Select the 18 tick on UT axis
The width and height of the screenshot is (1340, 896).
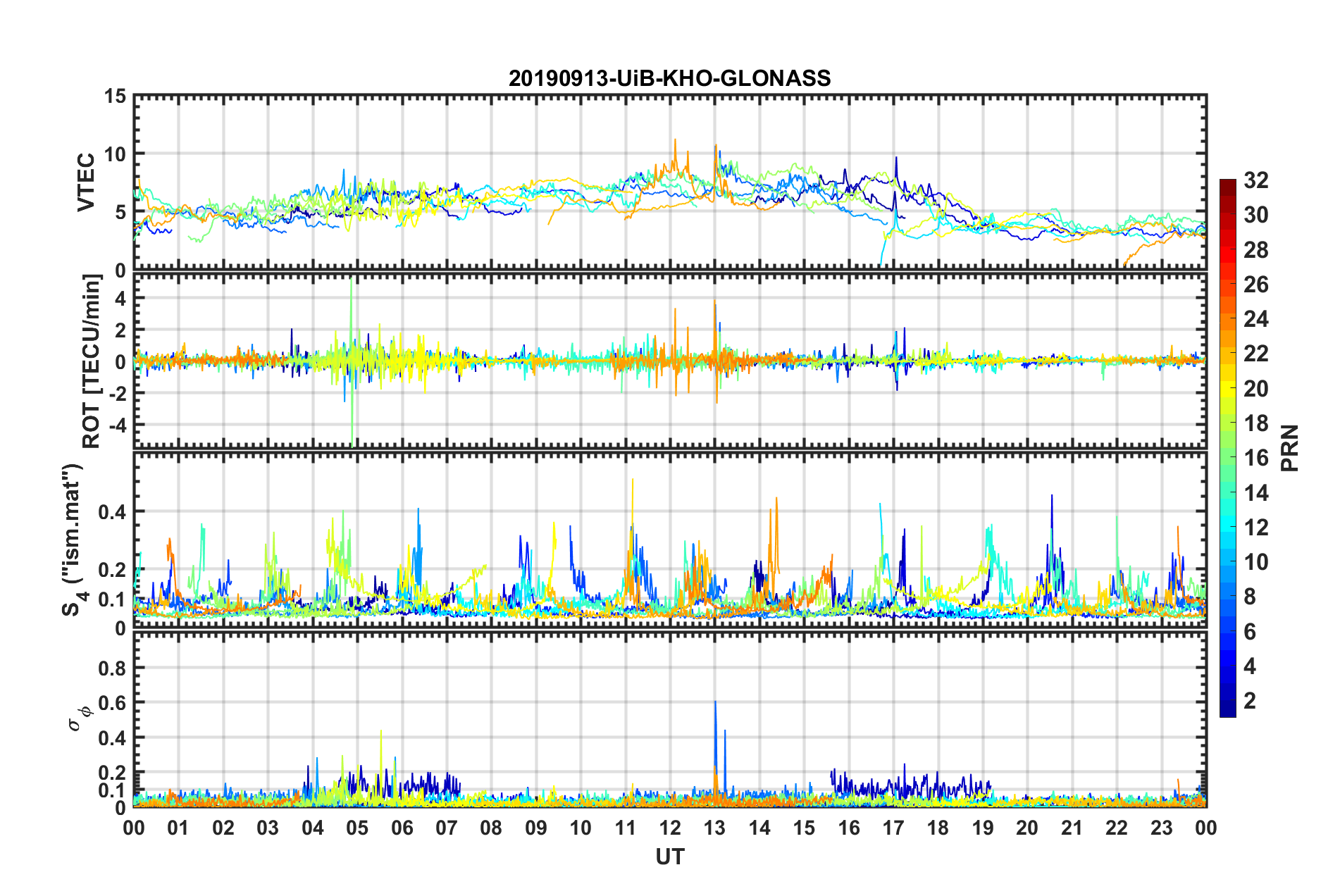(938, 828)
